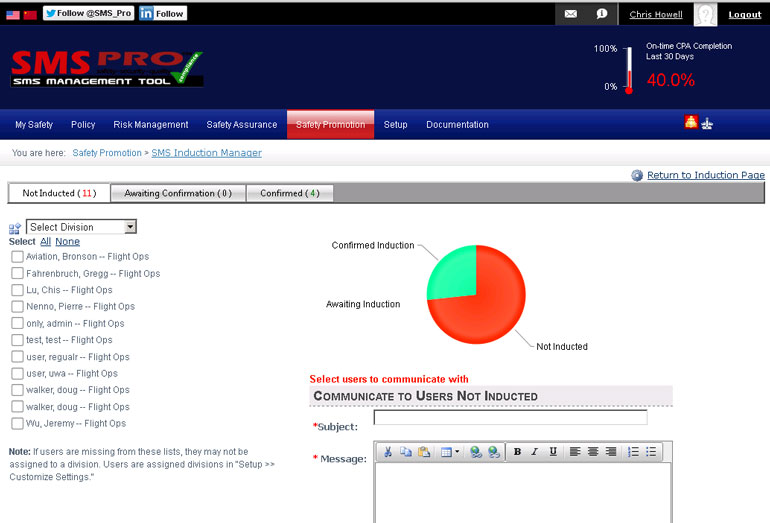Viewport: 770px width, 523px height.
Task: Open the Safety Assurance menu
Action: pyautogui.click(x=242, y=125)
